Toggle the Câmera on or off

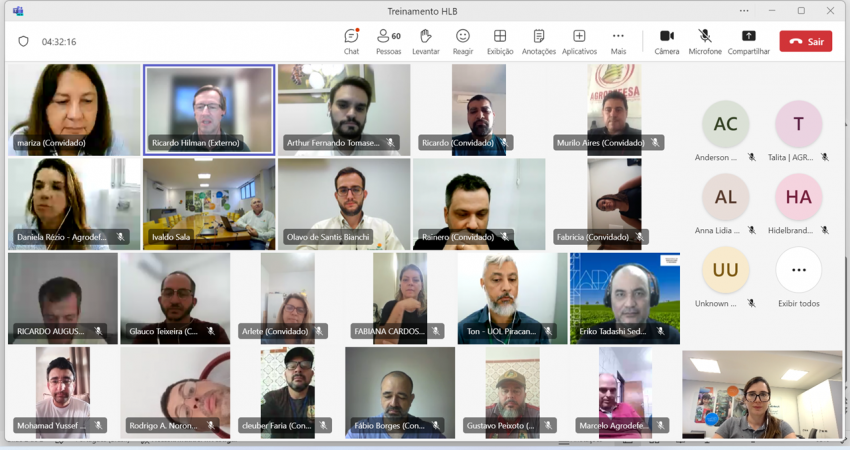[x=667, y=42]
